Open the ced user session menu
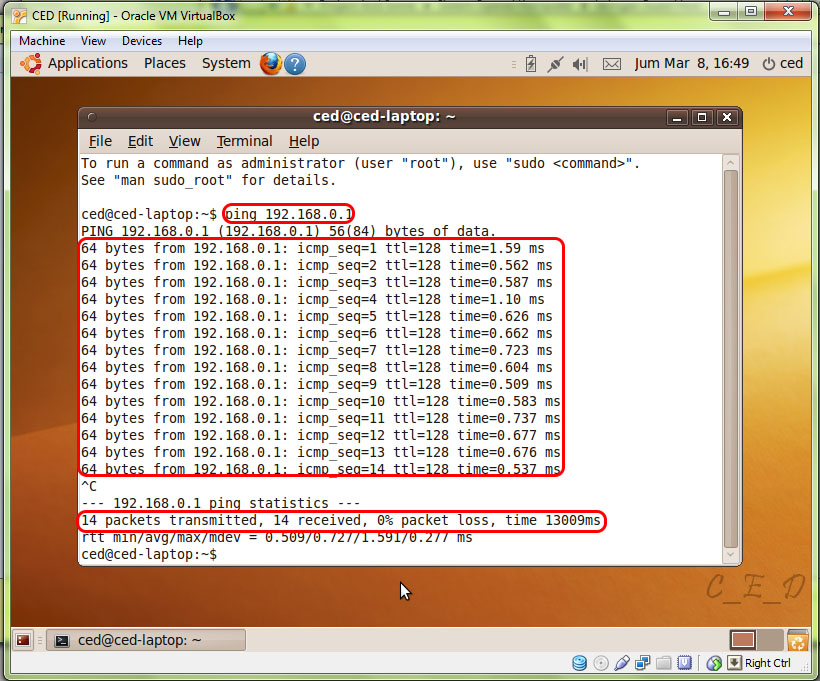This screenshot has height=681, width=820. (782, 63)
